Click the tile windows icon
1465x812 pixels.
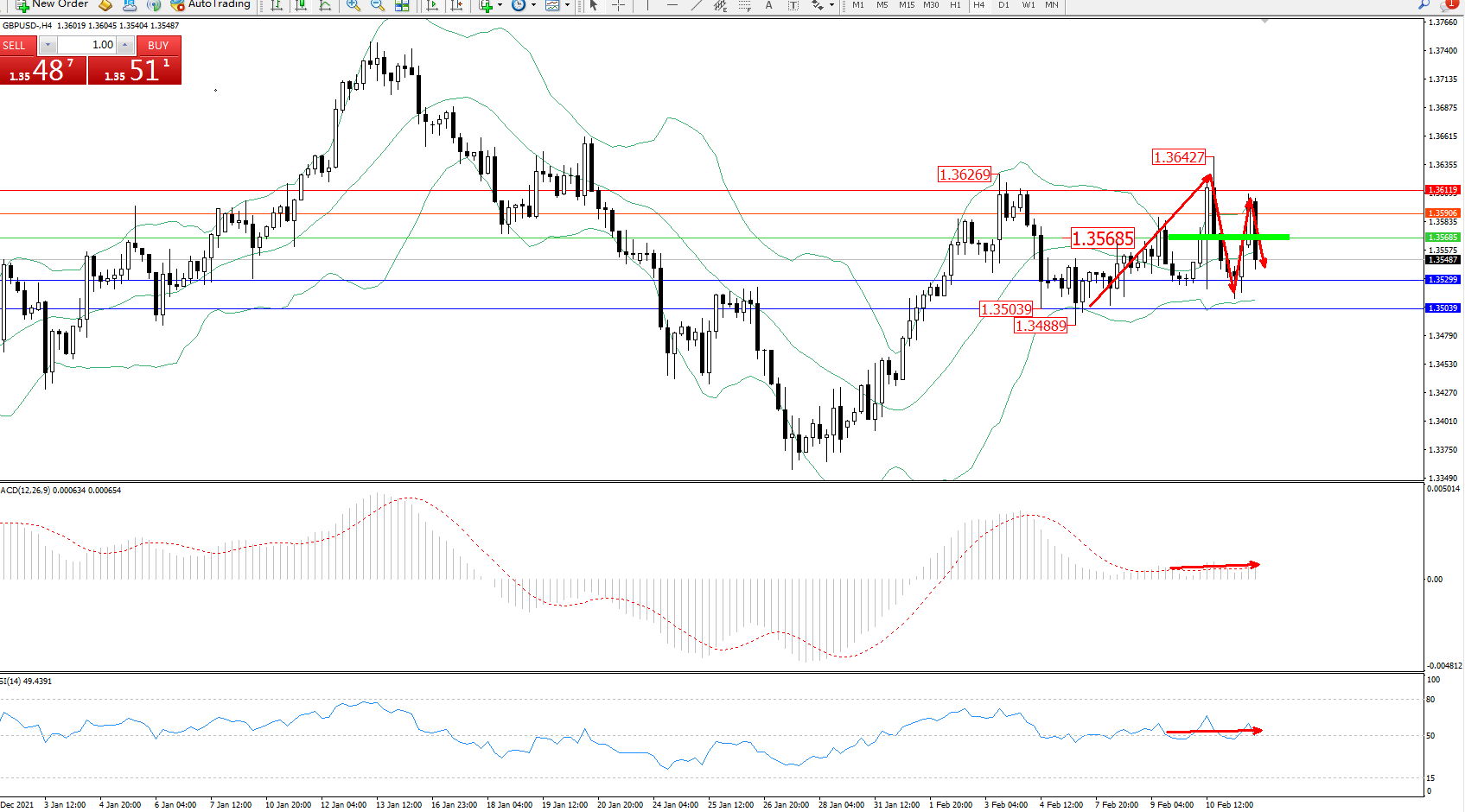click(402, 5)
